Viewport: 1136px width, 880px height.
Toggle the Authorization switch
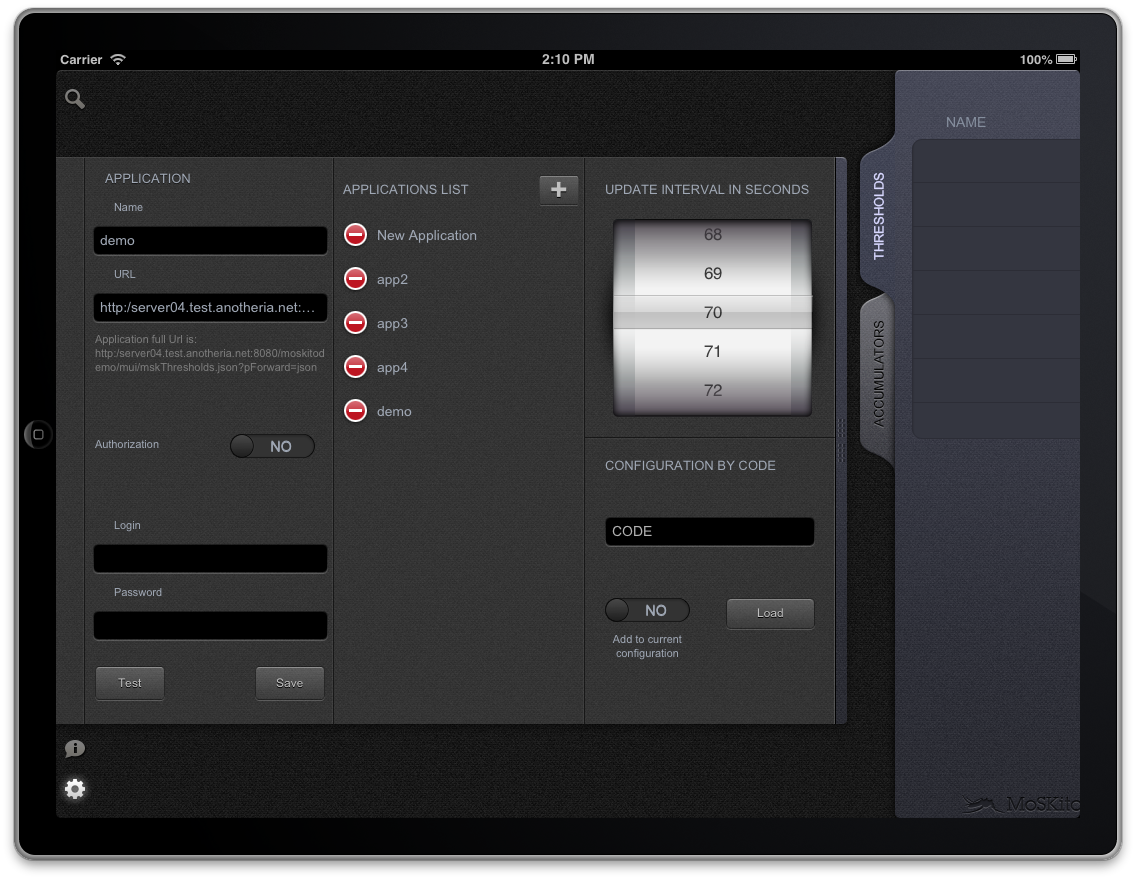click(272, 446)
